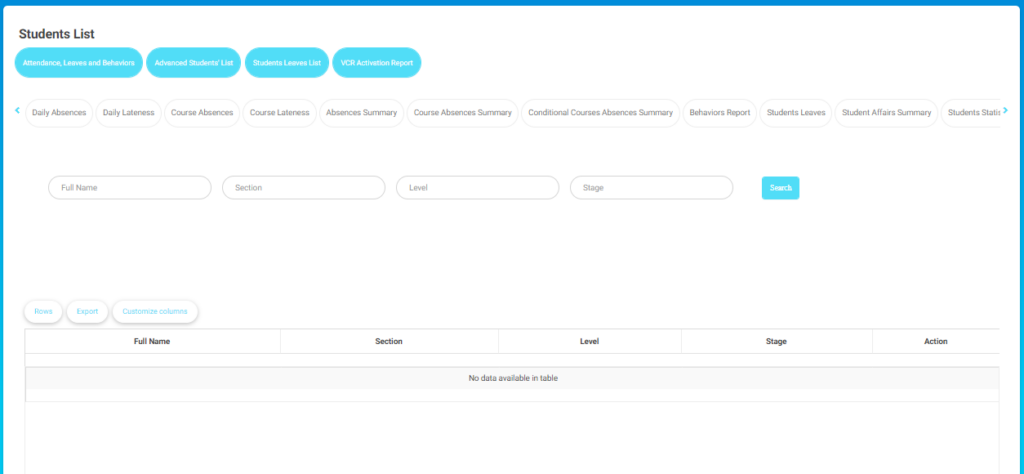Open Advanced Students' List
Screen dimensions: 1024x474
tap(193, 63)
